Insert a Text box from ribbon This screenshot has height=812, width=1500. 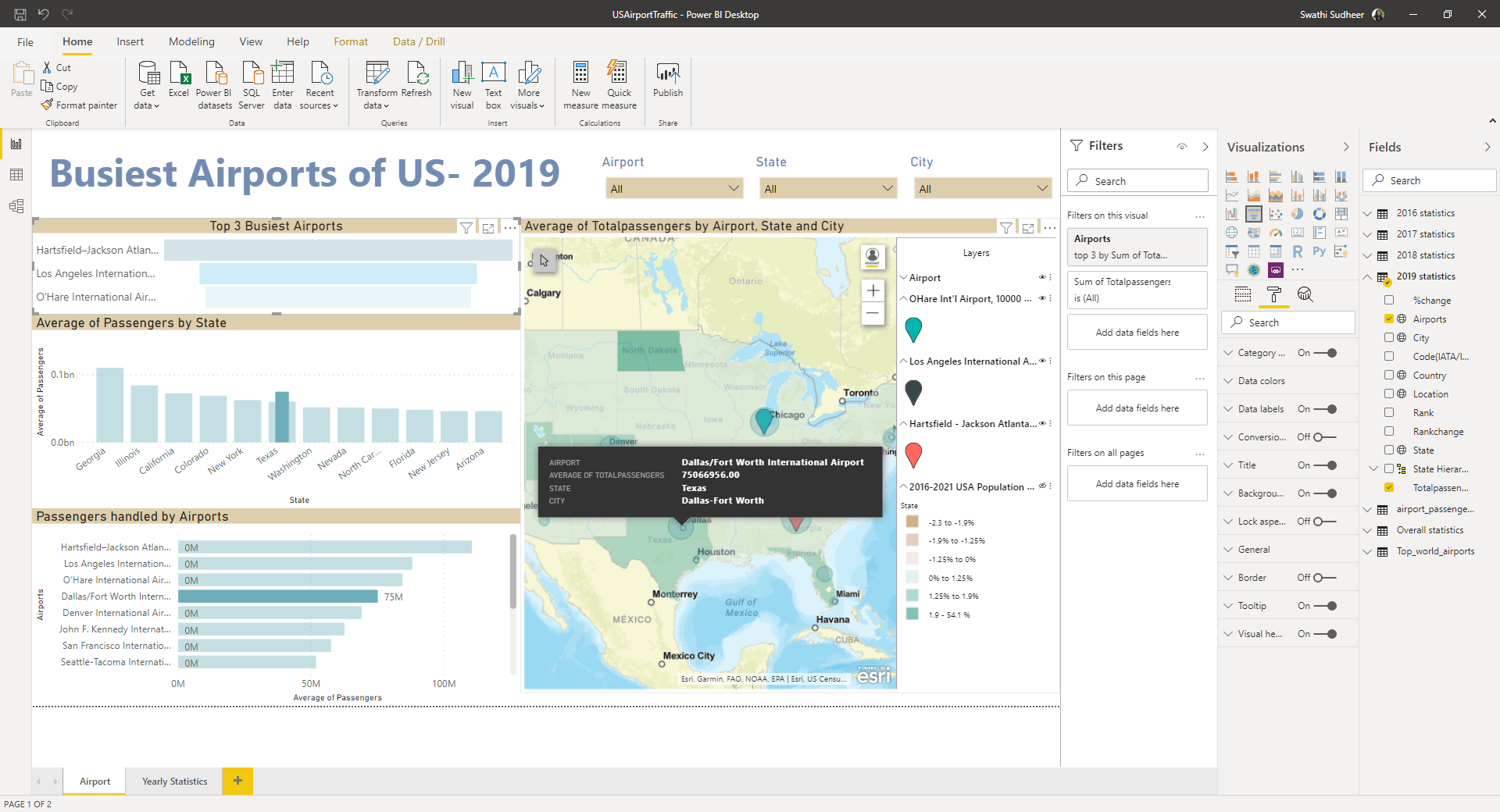[494, 84]
